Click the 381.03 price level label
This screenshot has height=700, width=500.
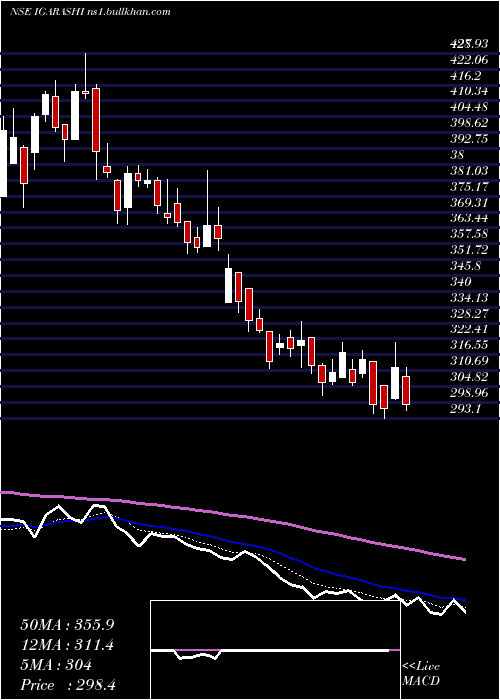point(469,170)
